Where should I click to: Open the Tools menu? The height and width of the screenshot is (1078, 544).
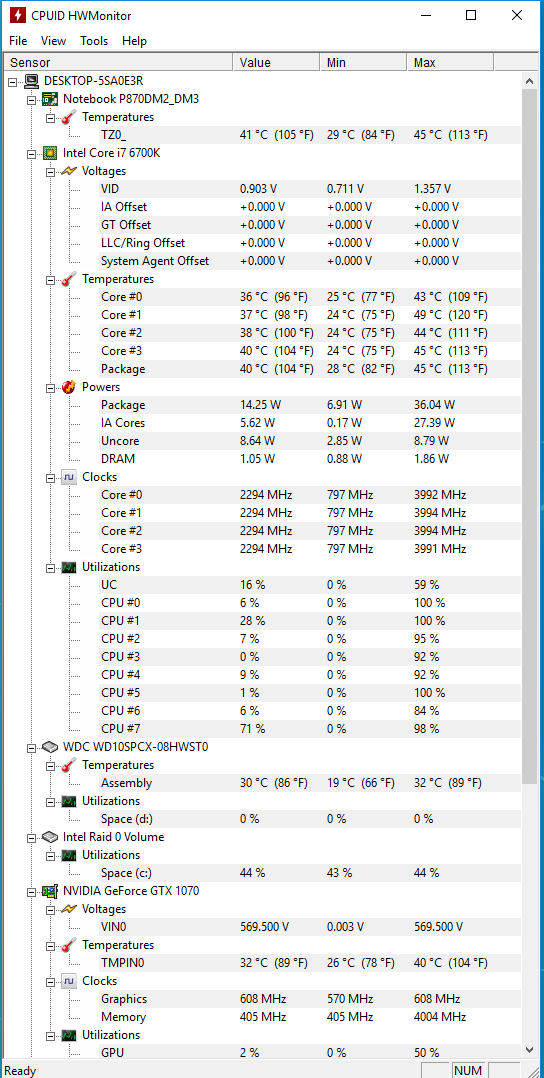coord(94,41)
